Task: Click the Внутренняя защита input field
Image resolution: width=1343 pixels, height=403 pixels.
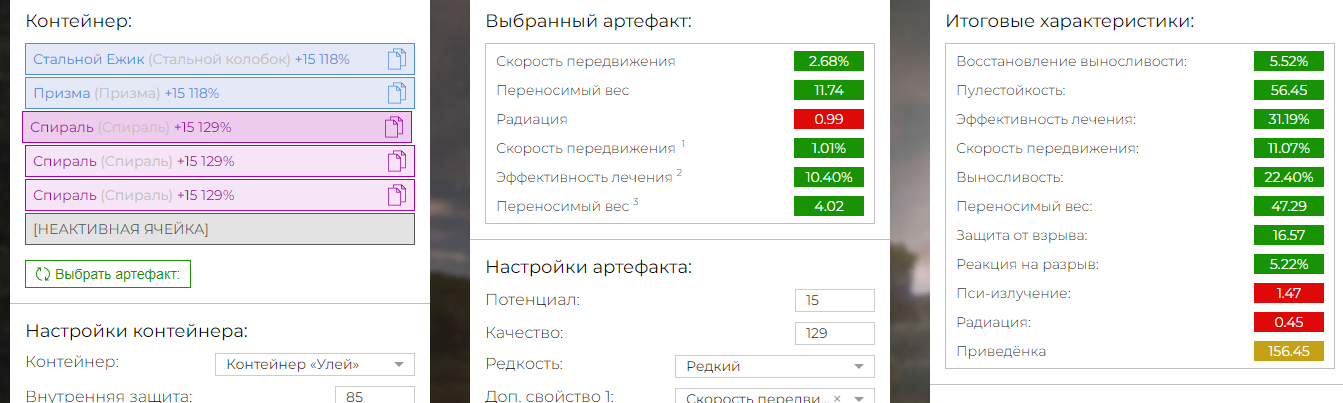Action: (x=375, y=395)
